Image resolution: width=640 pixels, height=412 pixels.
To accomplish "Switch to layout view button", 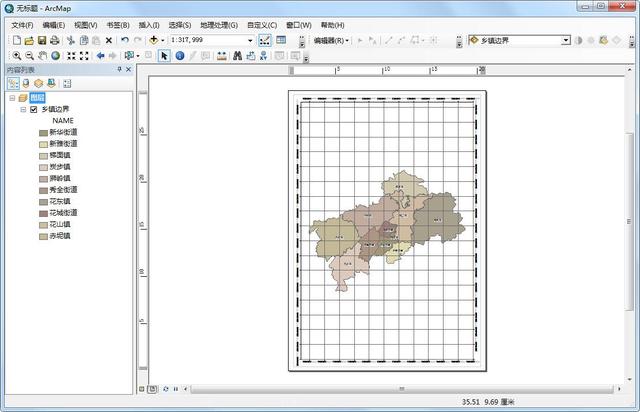I will [x=152, y=389].
